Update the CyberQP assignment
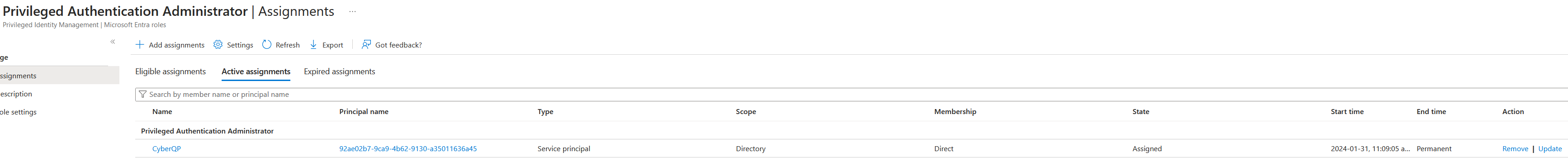The image size is (1568, 167). [x=1550, y=149]
